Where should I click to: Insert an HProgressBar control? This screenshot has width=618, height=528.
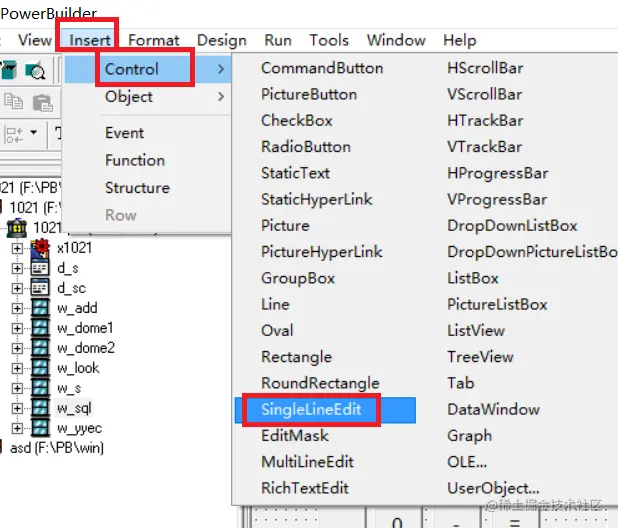pyautogui.click(x=497, y=173)
